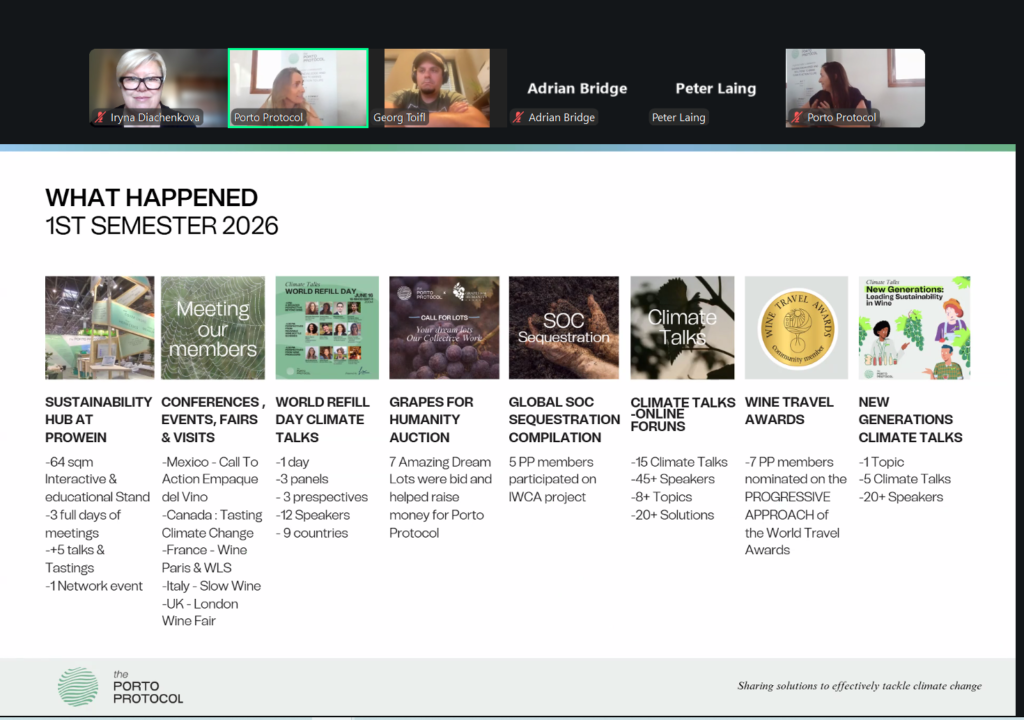Click the Climate Talks leaf image
Viewport: 1024px width, 720px height.
(682, 327)
